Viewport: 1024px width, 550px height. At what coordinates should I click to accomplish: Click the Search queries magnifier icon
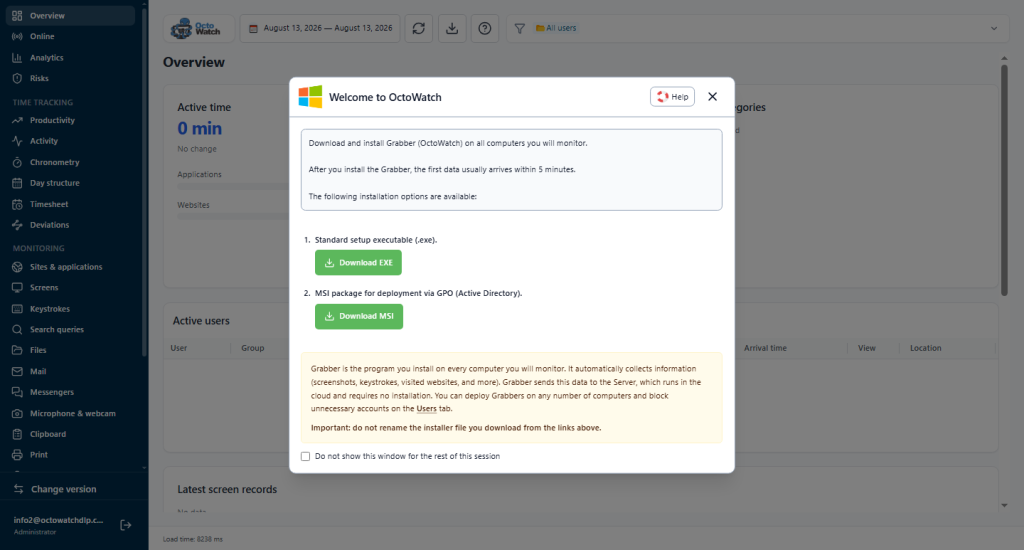[x=17, y=330]
